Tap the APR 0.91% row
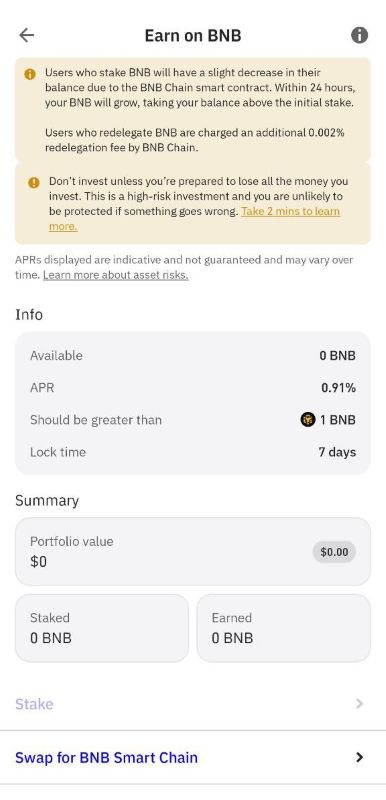Image resolution: width=386 pixels, height=800 pixels. pos(193,388)
